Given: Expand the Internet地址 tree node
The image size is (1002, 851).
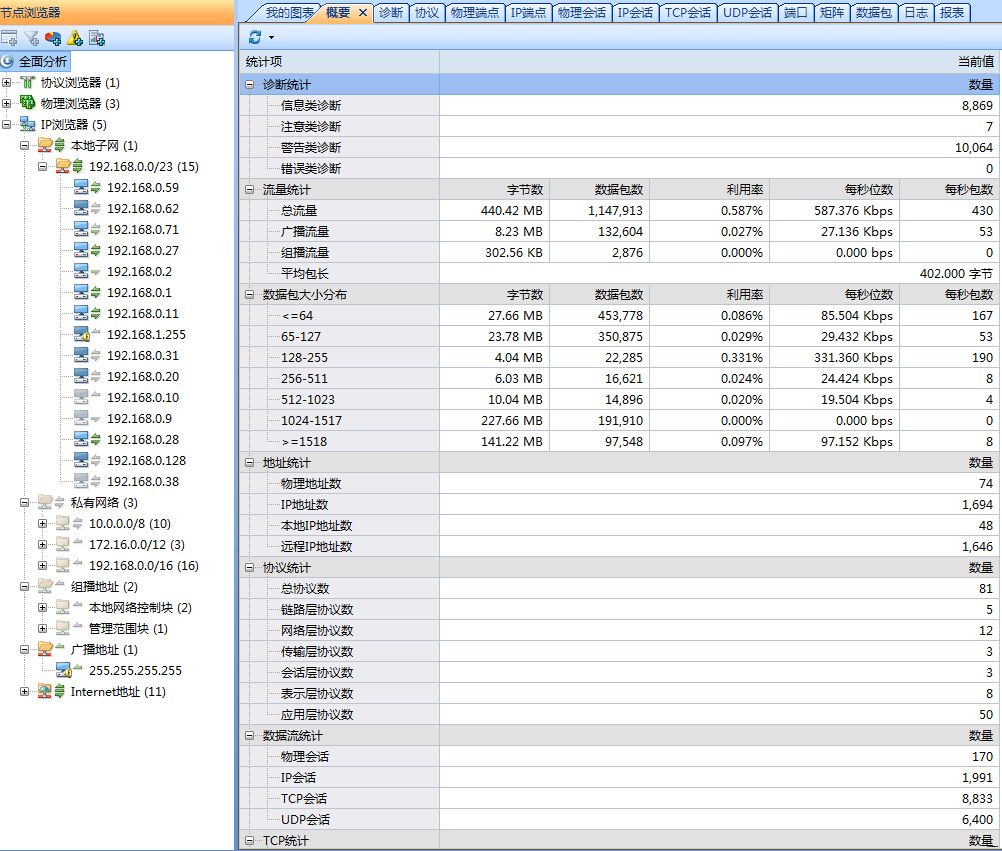Looking at the screenshot, I should pos(25,692).
